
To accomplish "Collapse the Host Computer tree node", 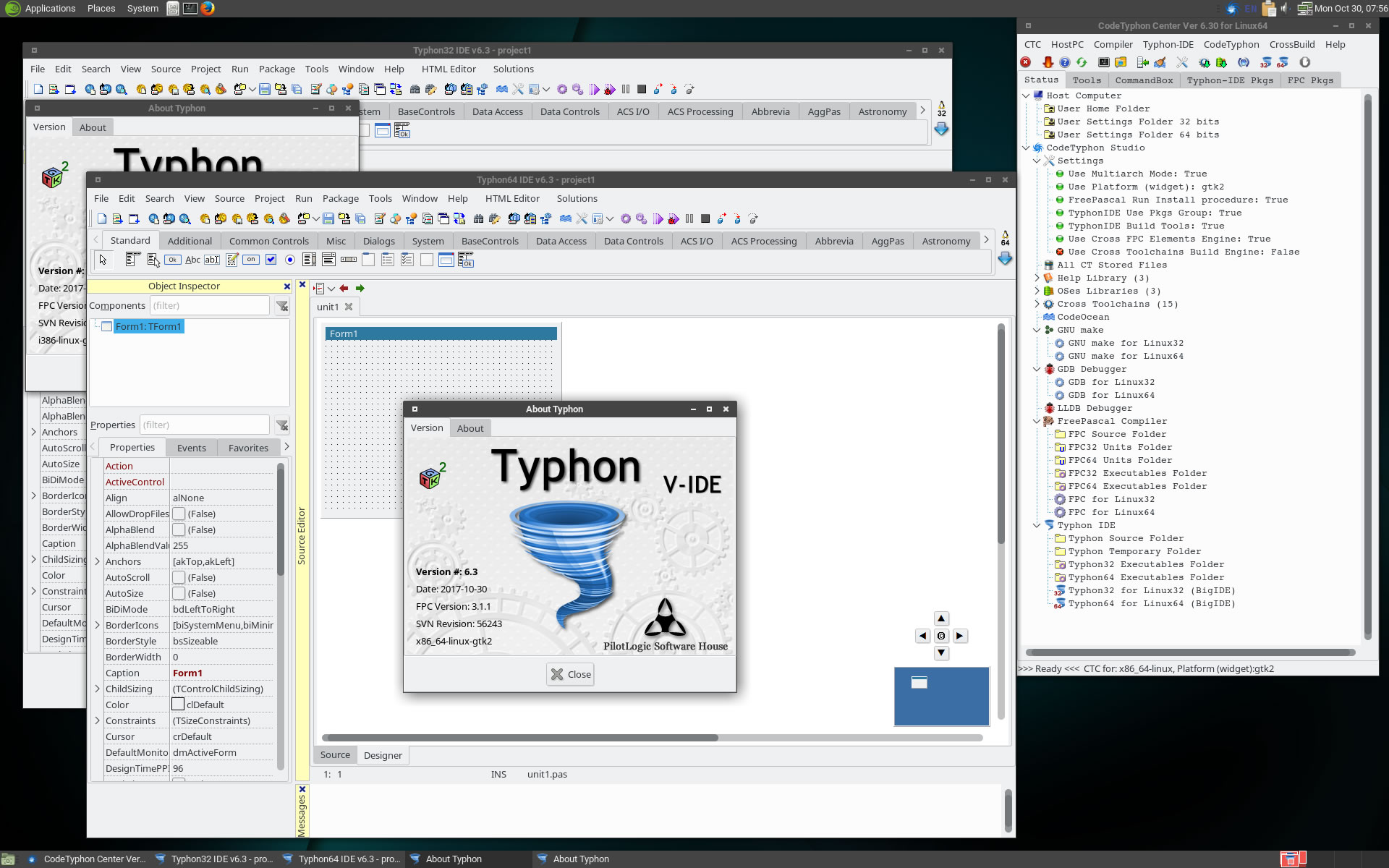I will [1026, 95].
